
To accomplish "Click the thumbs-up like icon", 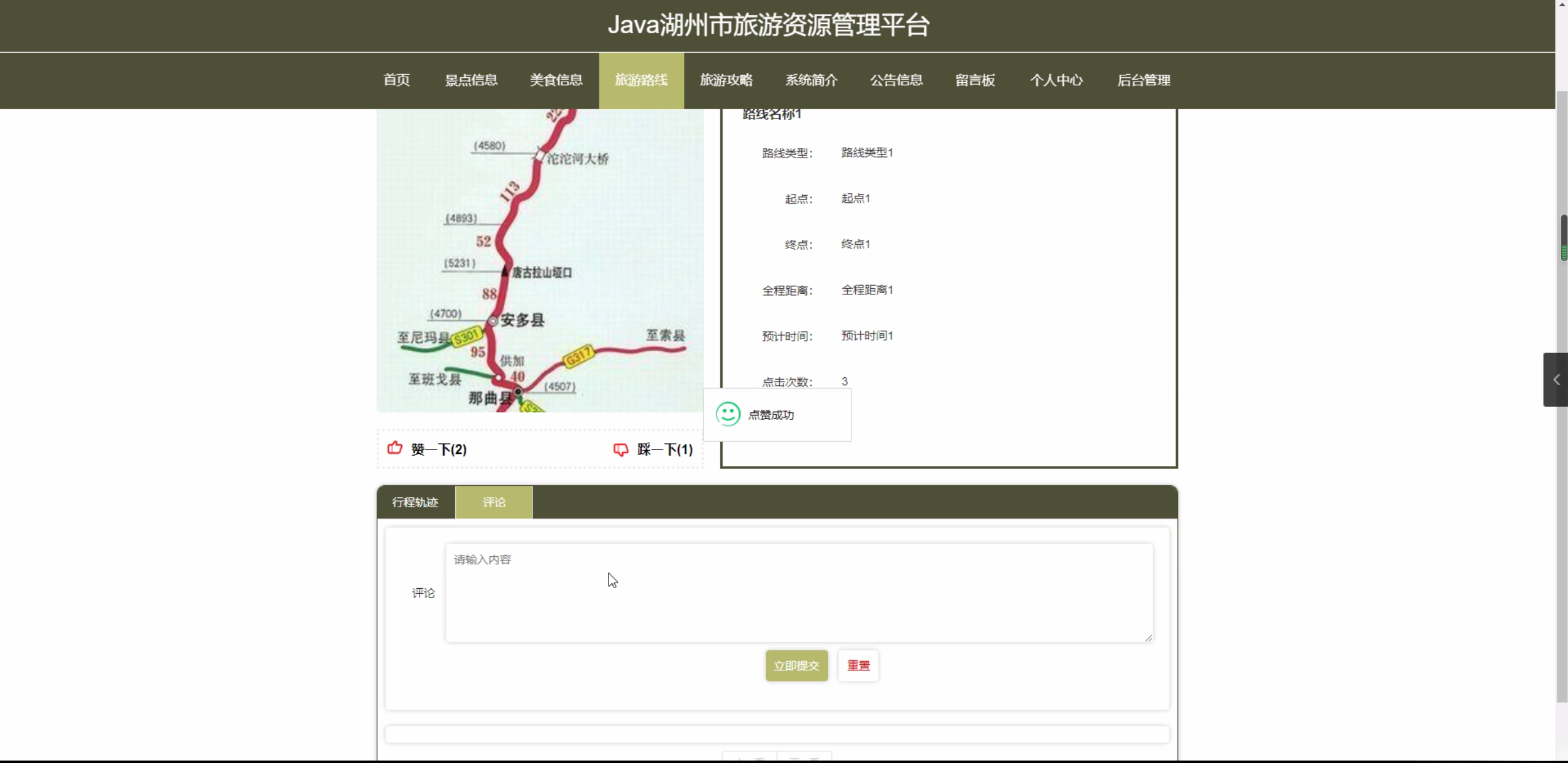I will pyautogui.click(x=394, y=448).
